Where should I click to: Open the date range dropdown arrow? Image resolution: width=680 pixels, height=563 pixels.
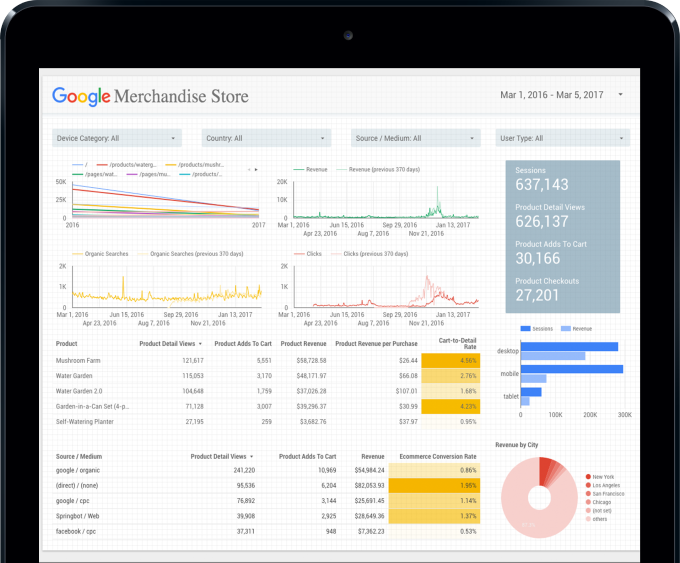pyautogui.click(x=621, y=95)
